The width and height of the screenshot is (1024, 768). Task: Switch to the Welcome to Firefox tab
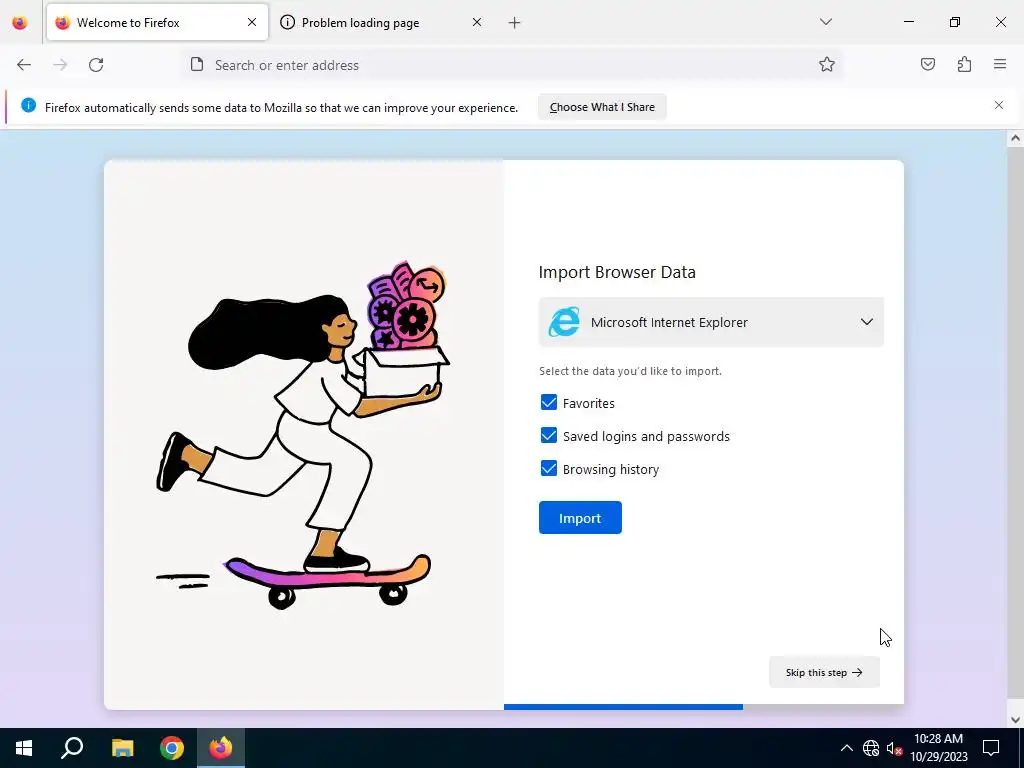pos(157,23)
